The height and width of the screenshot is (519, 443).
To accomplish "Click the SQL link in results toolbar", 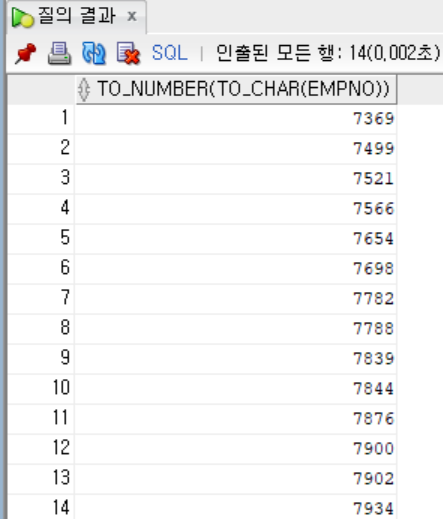I will 169,53.
